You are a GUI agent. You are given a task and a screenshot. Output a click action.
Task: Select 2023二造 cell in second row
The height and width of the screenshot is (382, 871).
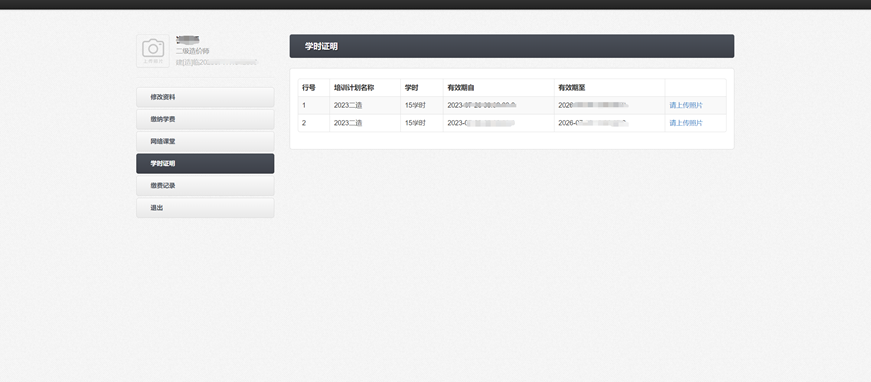(x=348, y=123)
